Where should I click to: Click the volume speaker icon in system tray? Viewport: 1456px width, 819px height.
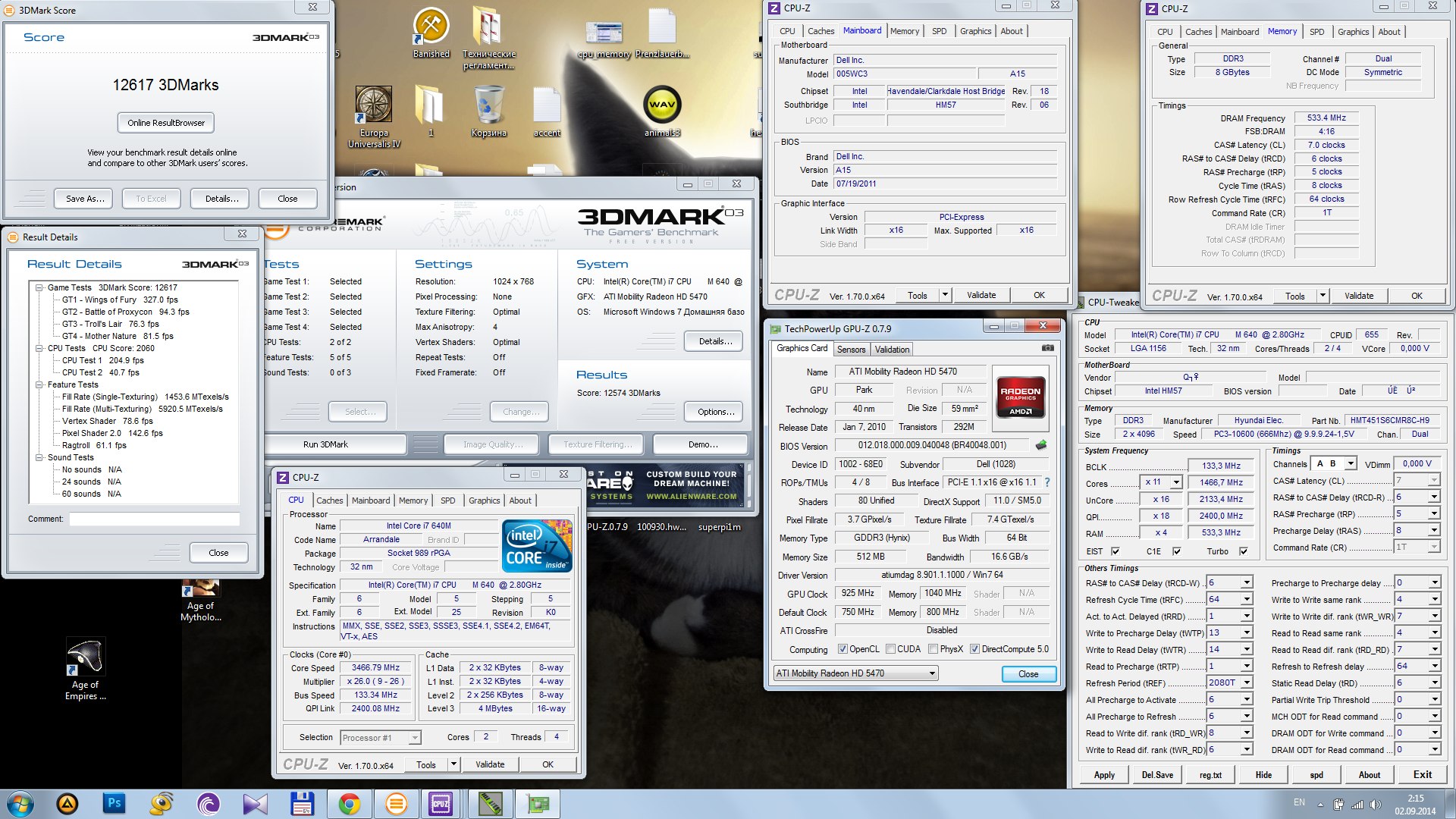1375,804
